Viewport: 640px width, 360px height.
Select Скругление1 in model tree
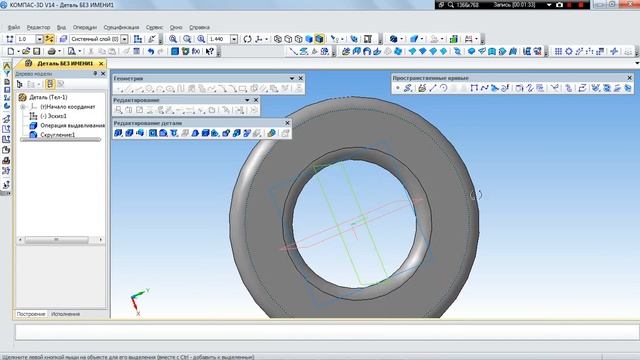pyautogui.click(x=58, y=135)
